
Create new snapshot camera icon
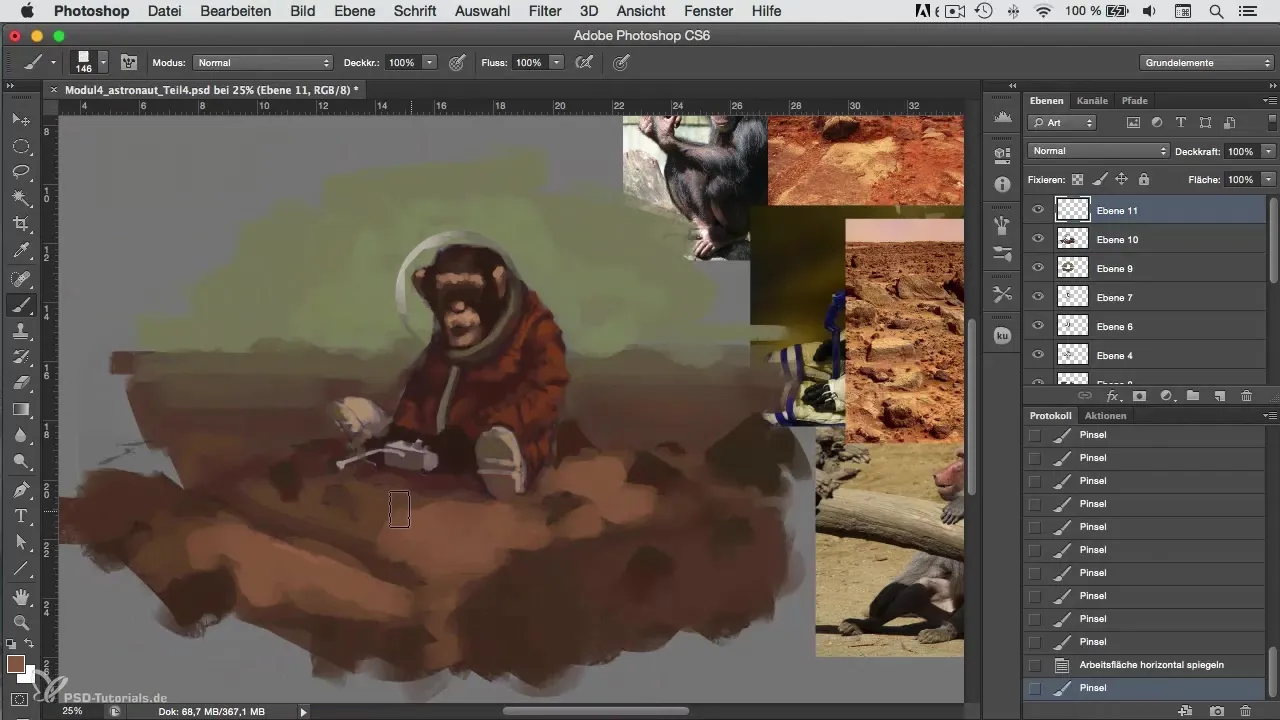[1217, 711]
